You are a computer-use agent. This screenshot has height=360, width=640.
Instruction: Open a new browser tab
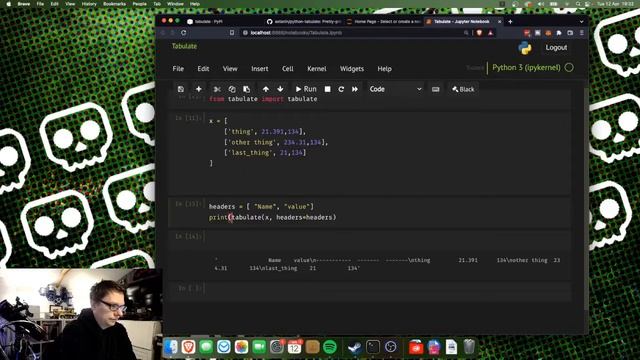tap(510, 22)
